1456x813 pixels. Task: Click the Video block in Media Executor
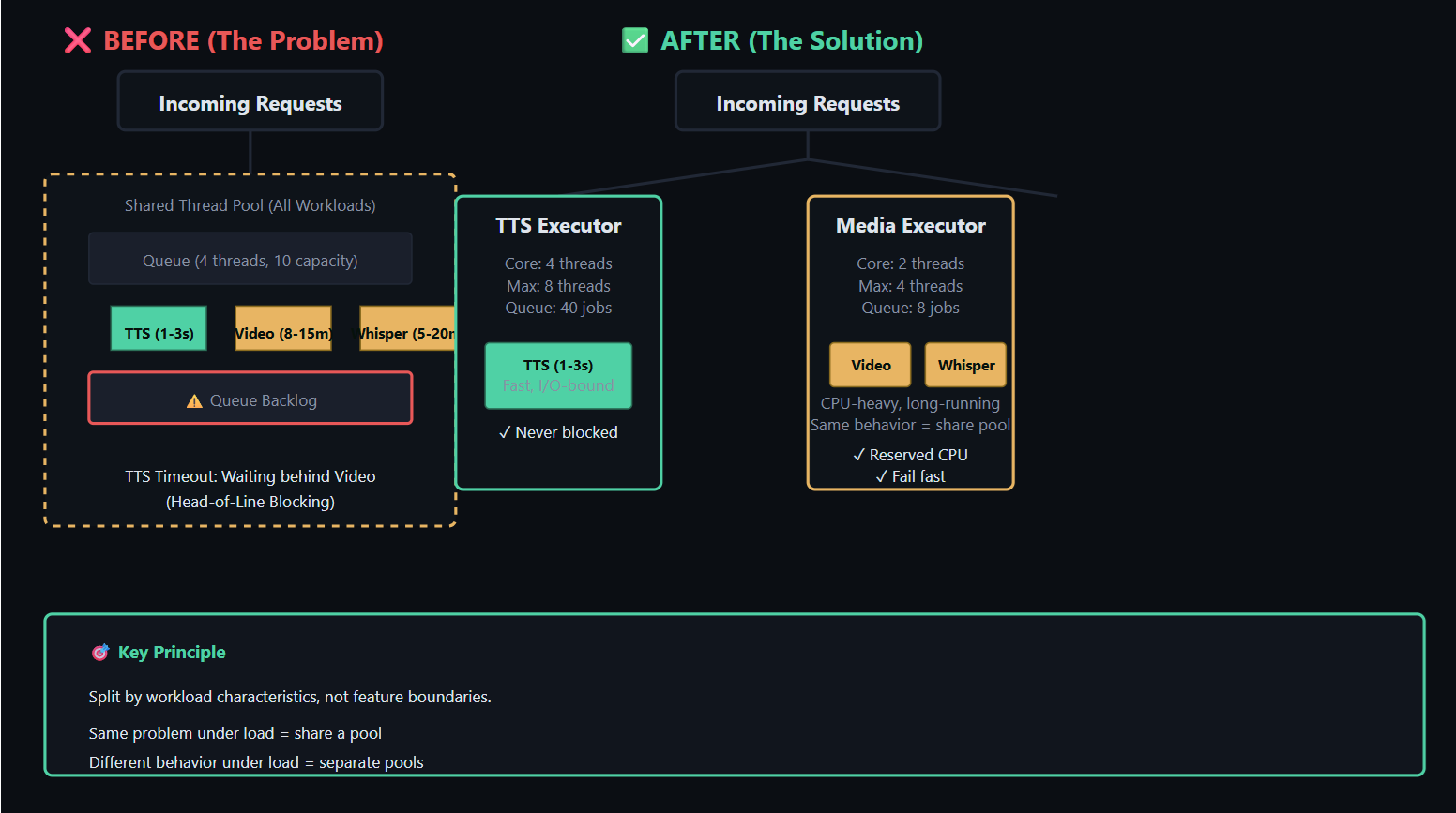click(871, 365)
